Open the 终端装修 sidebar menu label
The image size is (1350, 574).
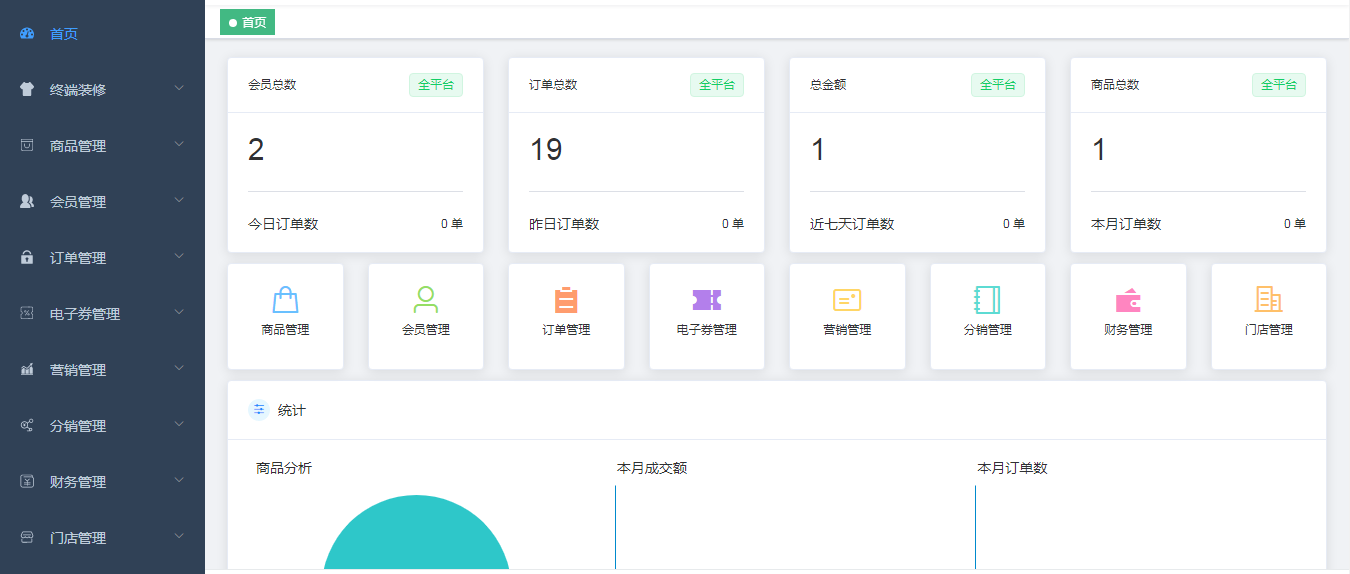[78, 90]
